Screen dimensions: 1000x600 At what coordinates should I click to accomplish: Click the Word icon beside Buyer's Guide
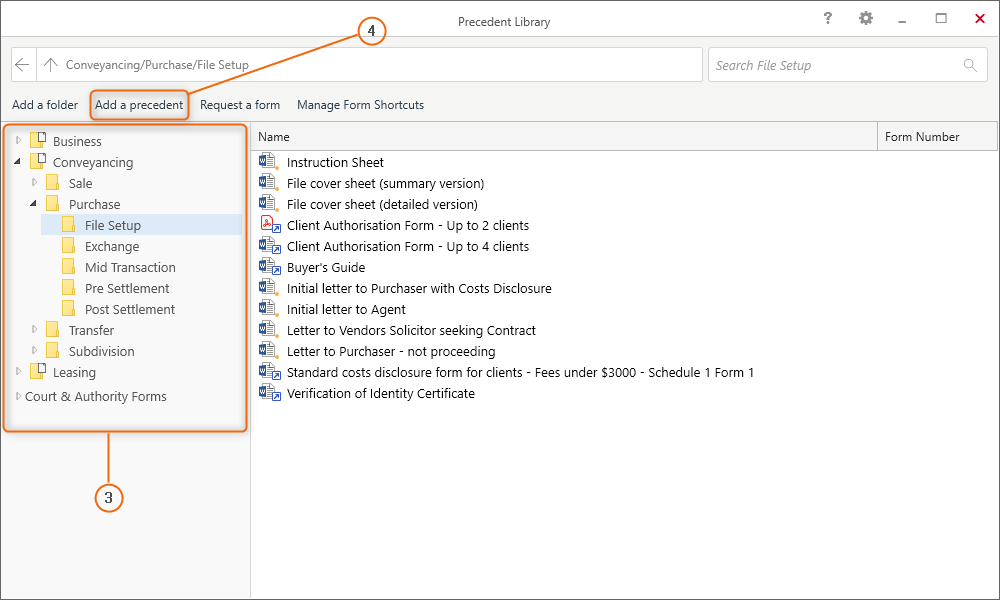coord(270,267)
